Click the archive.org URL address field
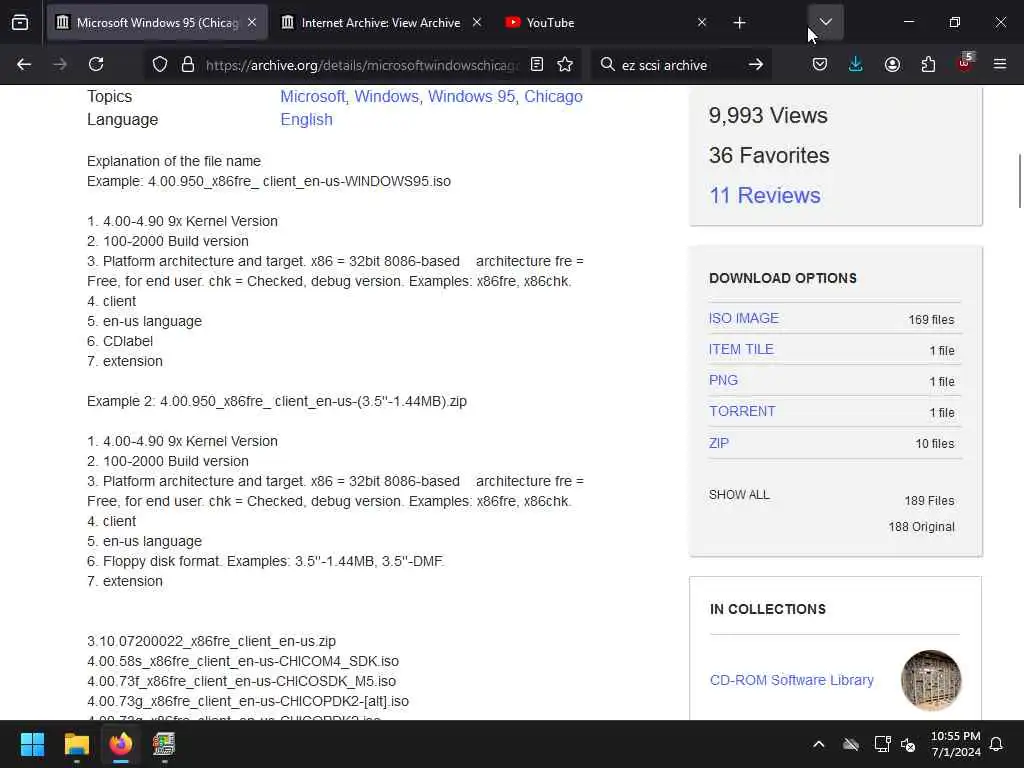Viewport: 1024px width, 768px height. (x=362, y=65)
